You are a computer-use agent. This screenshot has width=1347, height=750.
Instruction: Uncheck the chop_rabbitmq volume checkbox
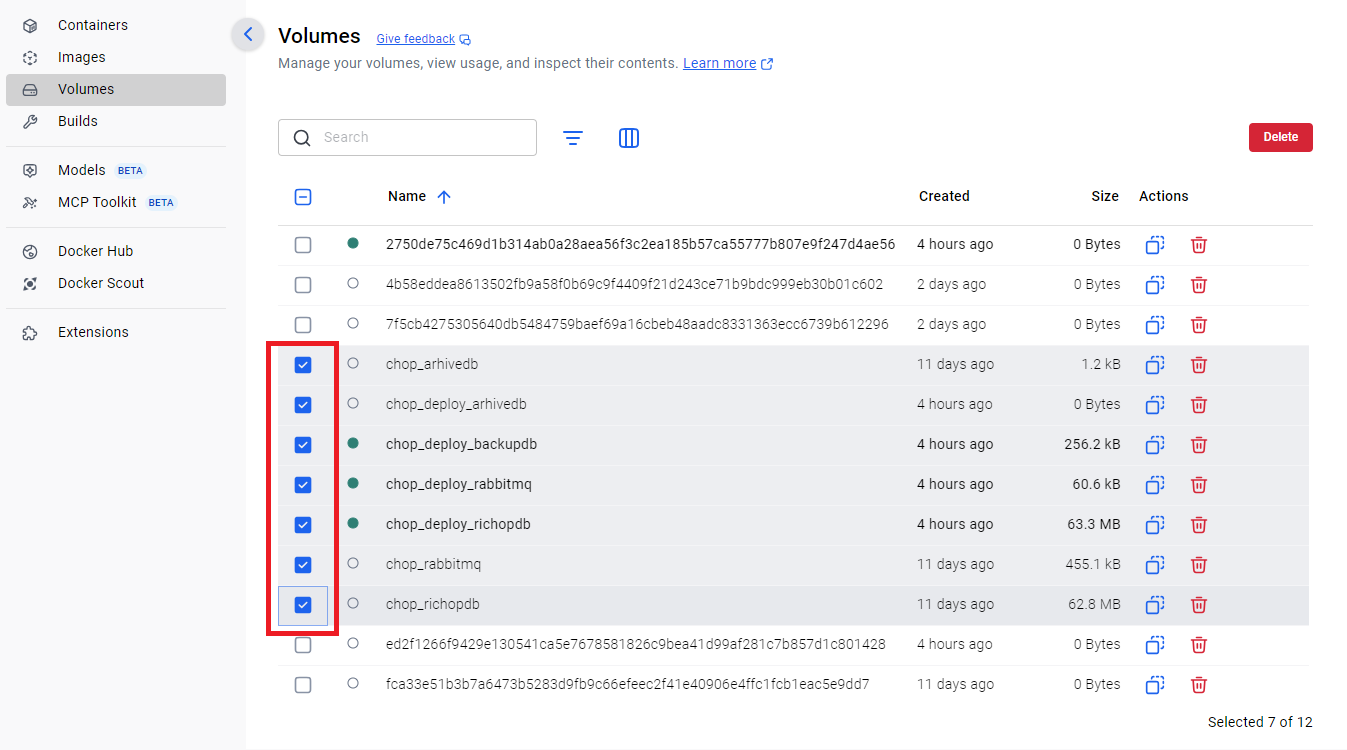[303, 565]
